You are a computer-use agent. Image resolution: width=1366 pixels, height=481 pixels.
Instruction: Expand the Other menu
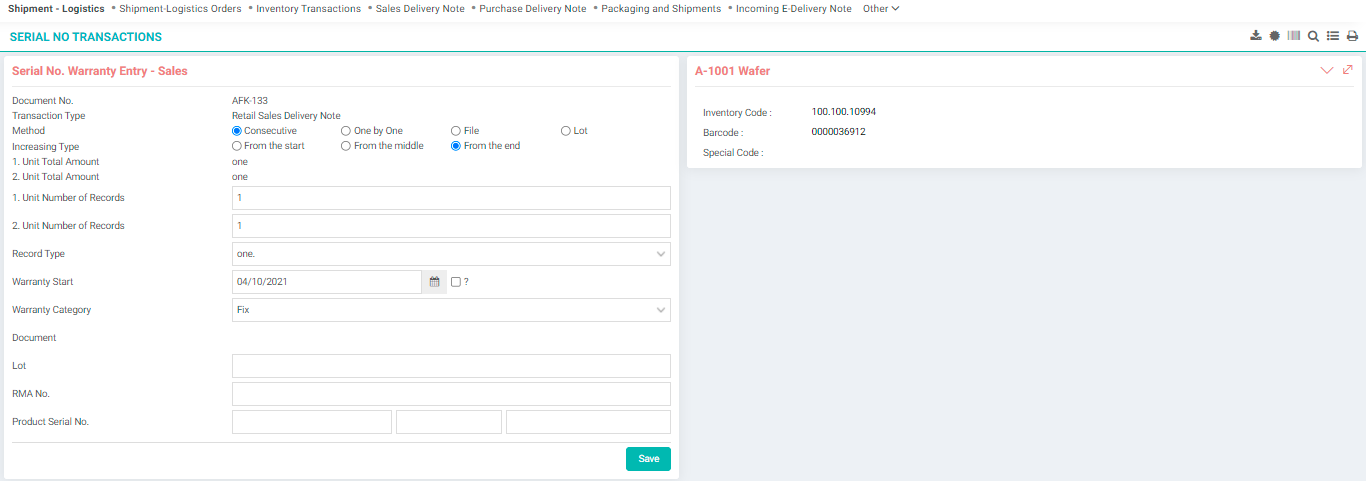881,8
